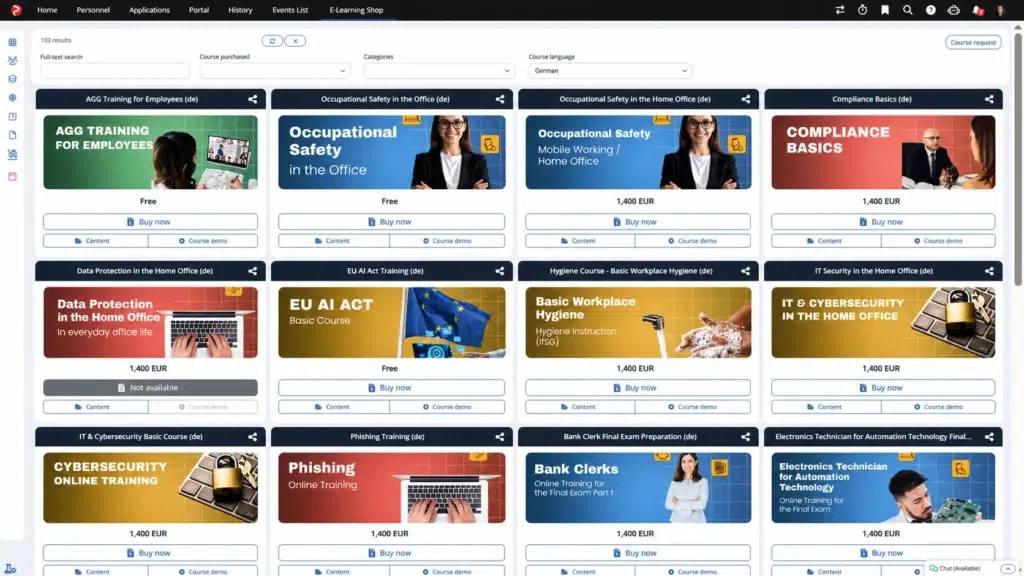Viewport: 1024px width, 576px height.
Task: Switch to the Events List tab
Action: [x=290, y=10]
